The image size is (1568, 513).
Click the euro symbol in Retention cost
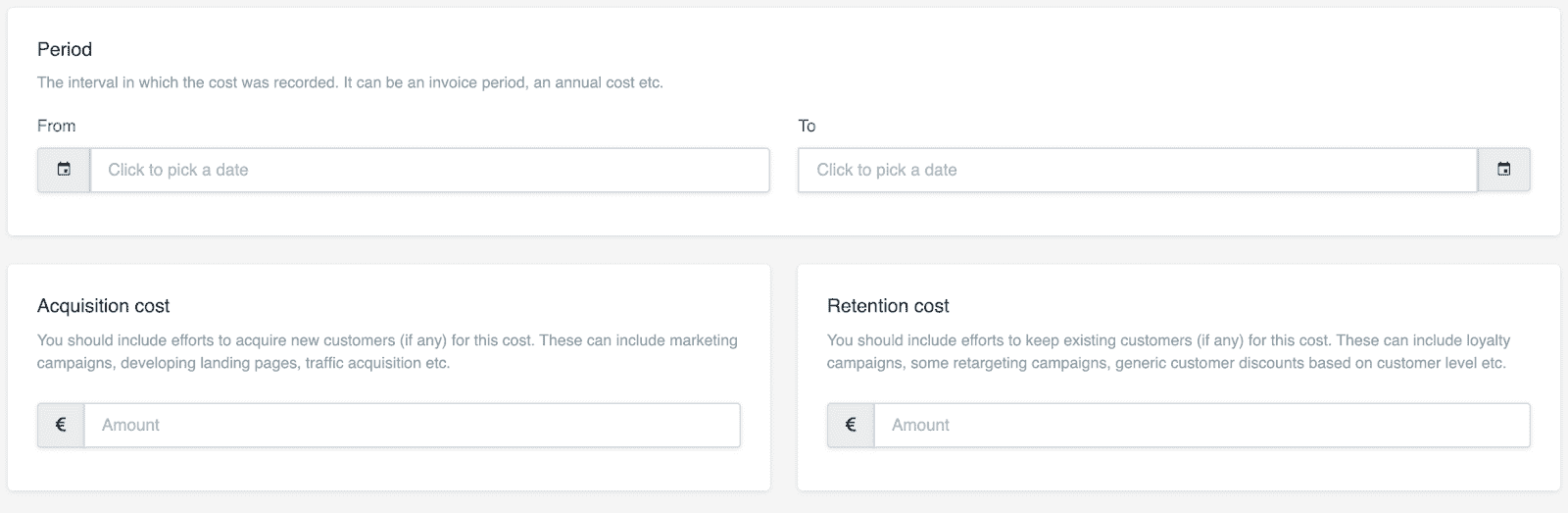(851, 425)
